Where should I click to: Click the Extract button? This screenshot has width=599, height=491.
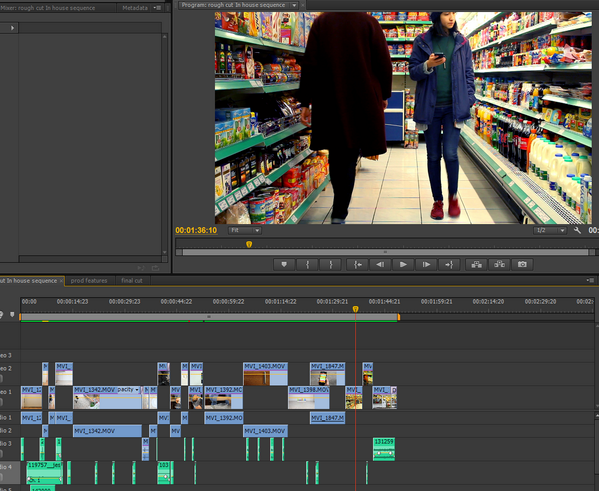[x=499, y=264]
